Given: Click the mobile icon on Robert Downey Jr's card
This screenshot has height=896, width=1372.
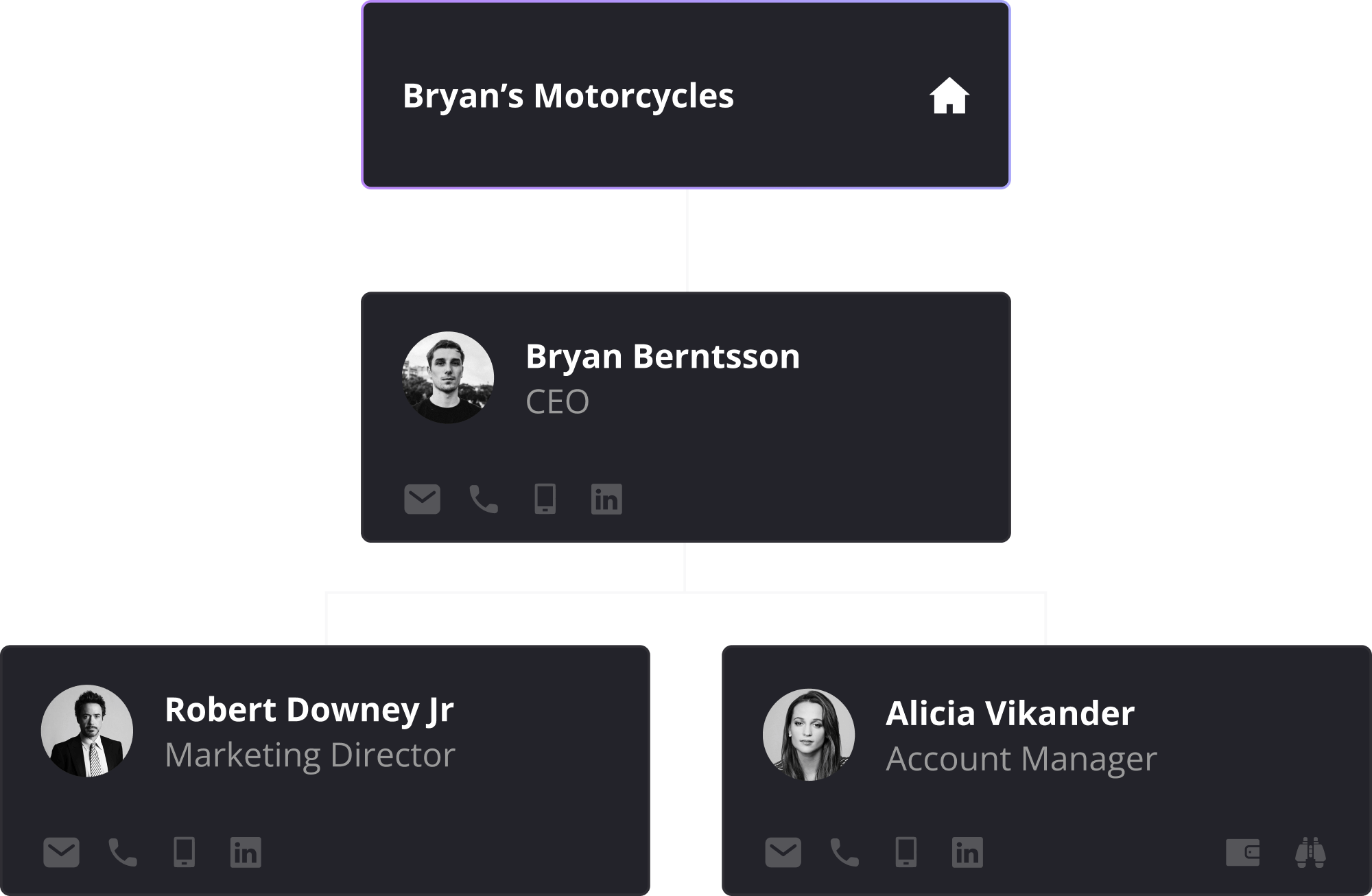Looking at the screenshot, I should [x=182, y=853].
